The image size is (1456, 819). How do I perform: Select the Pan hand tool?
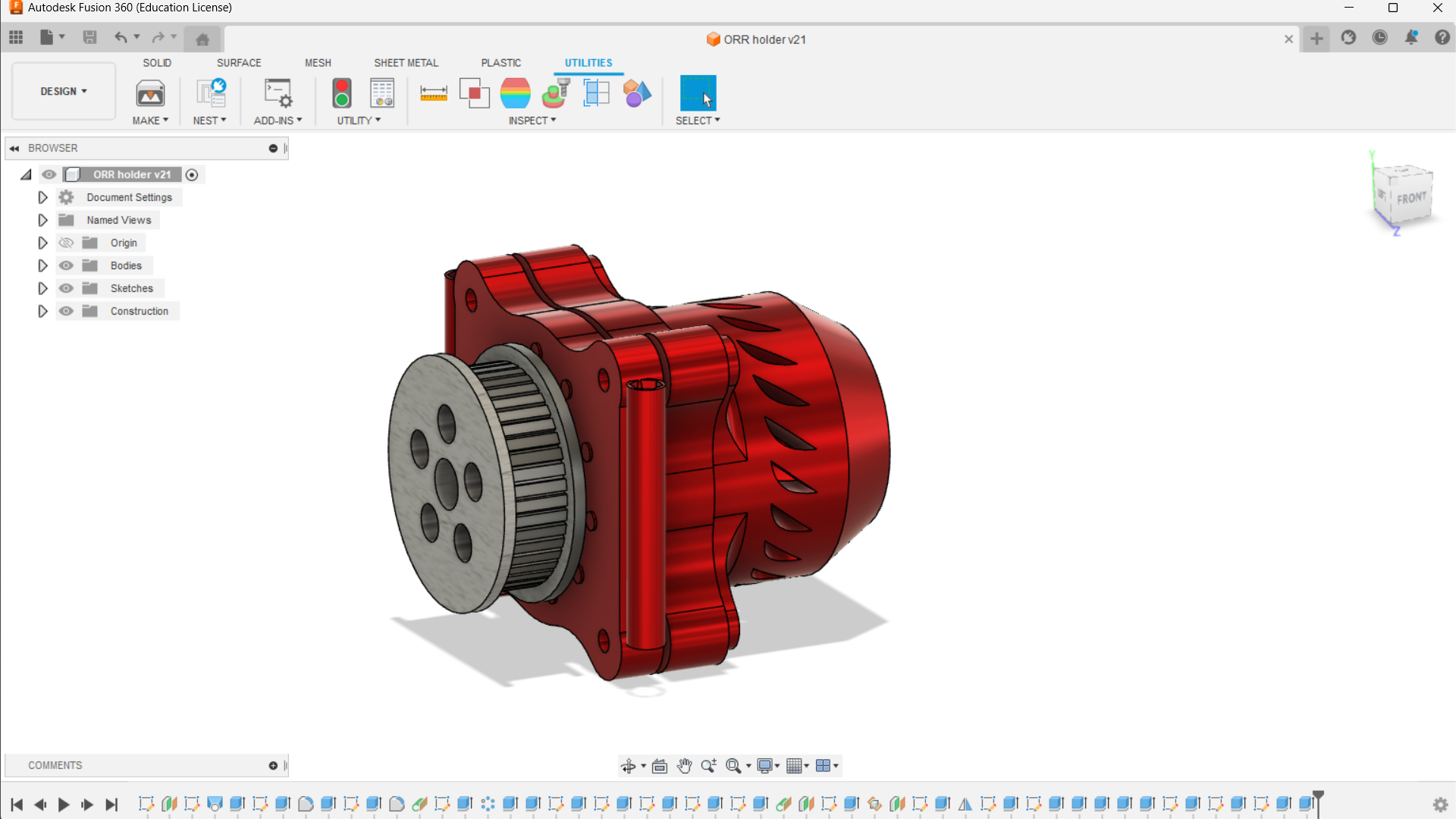click(x=684, y=766)
